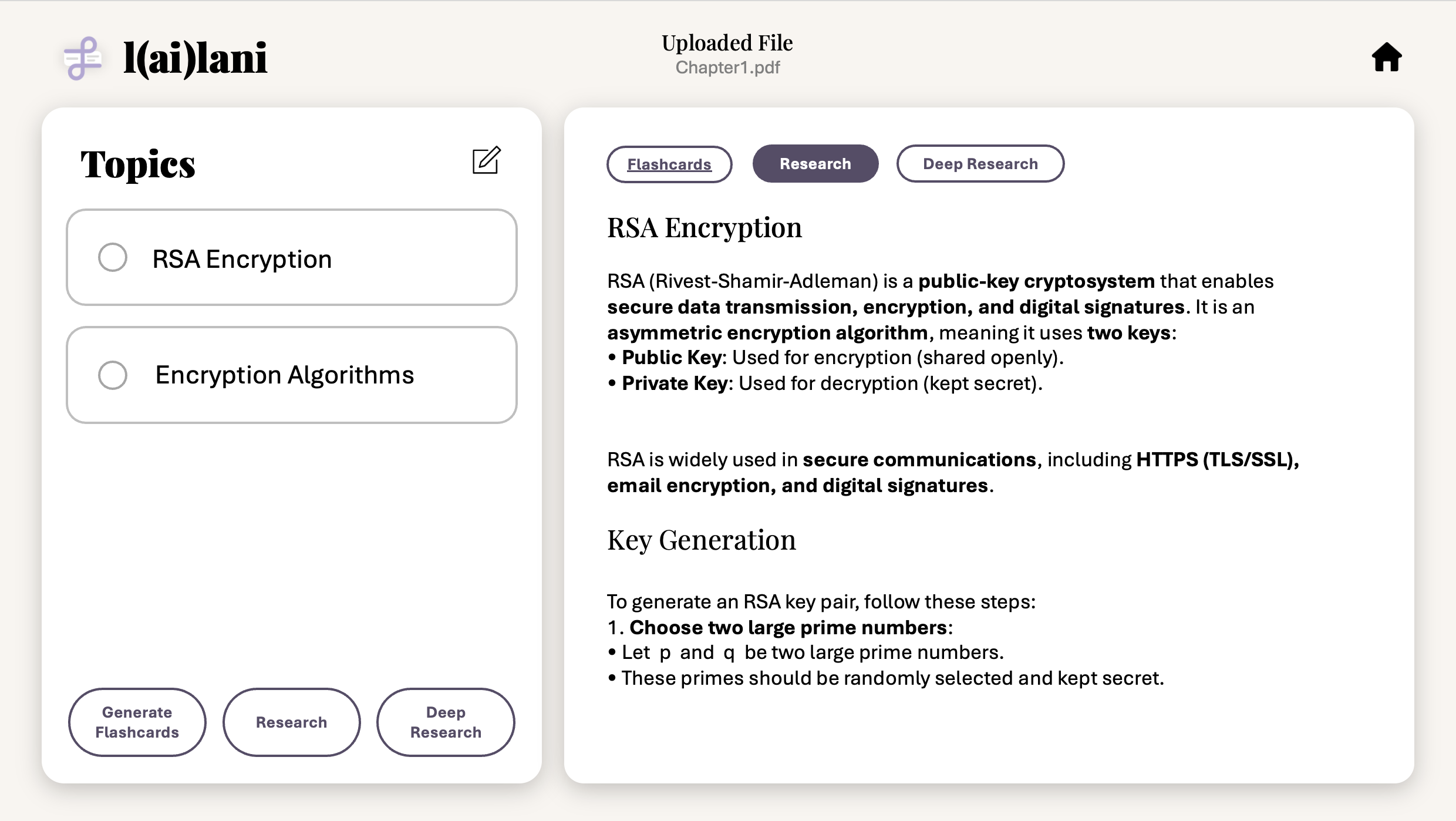This screenshot has height=821, width=1456.
Task: Click the home icon
Action: click(1386, 58)
